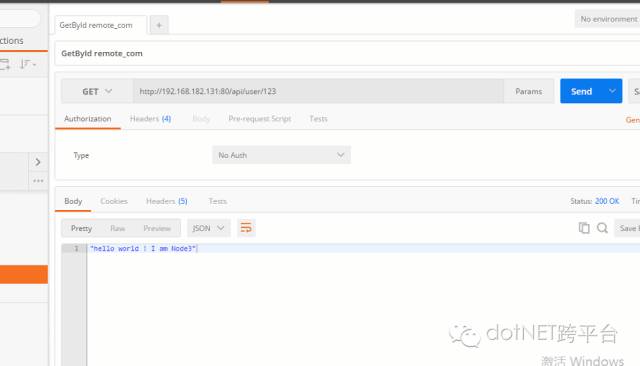This screenshot has width=640, height=366.
Task: Click the request URL input field
Action: point(318,91)
